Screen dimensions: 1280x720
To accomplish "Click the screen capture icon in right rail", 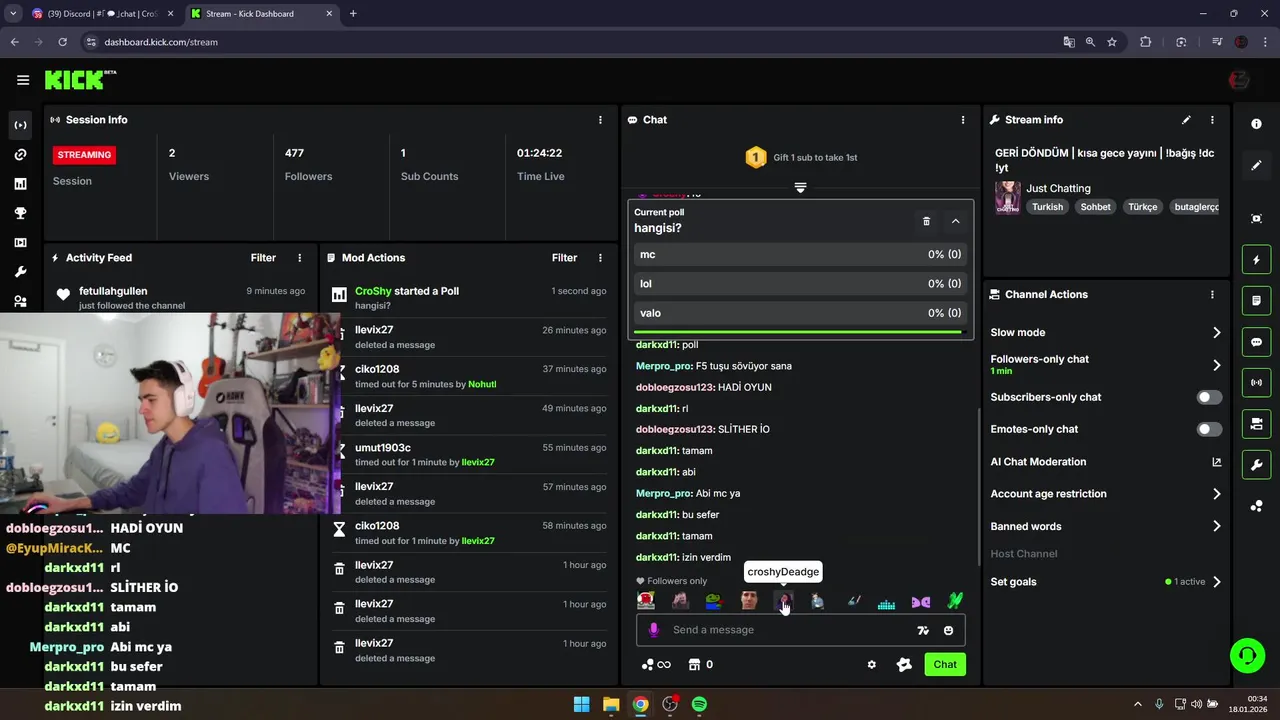I will (x=1256, y=219).
